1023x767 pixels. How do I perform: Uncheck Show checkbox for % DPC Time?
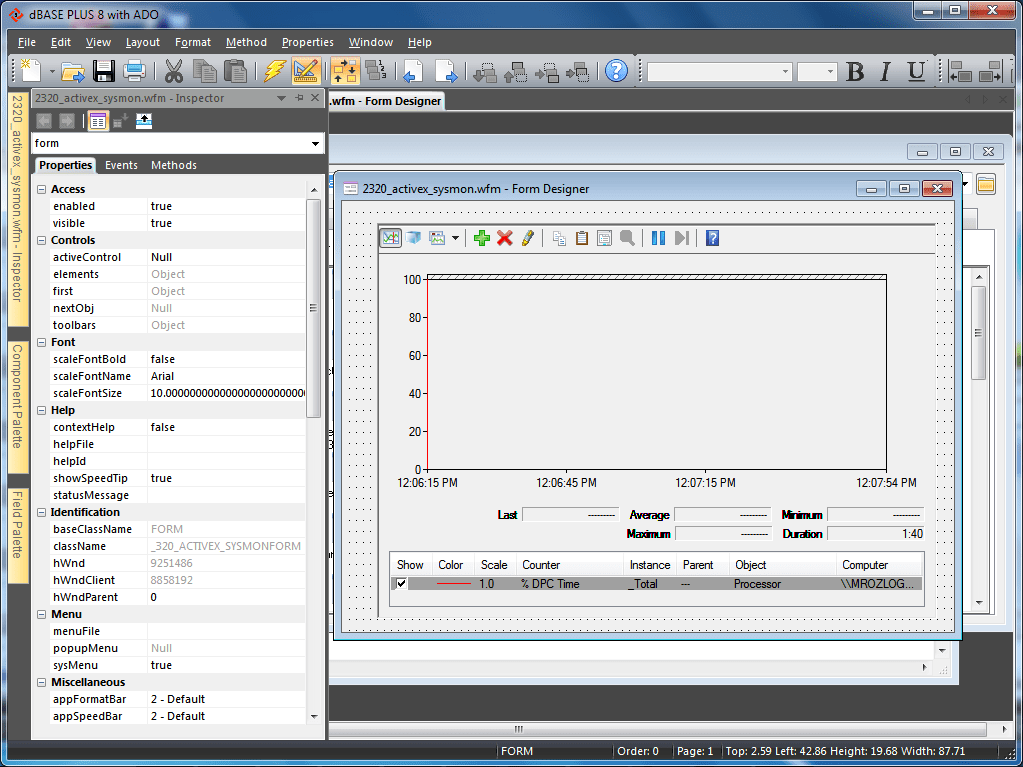pos(401,584)
